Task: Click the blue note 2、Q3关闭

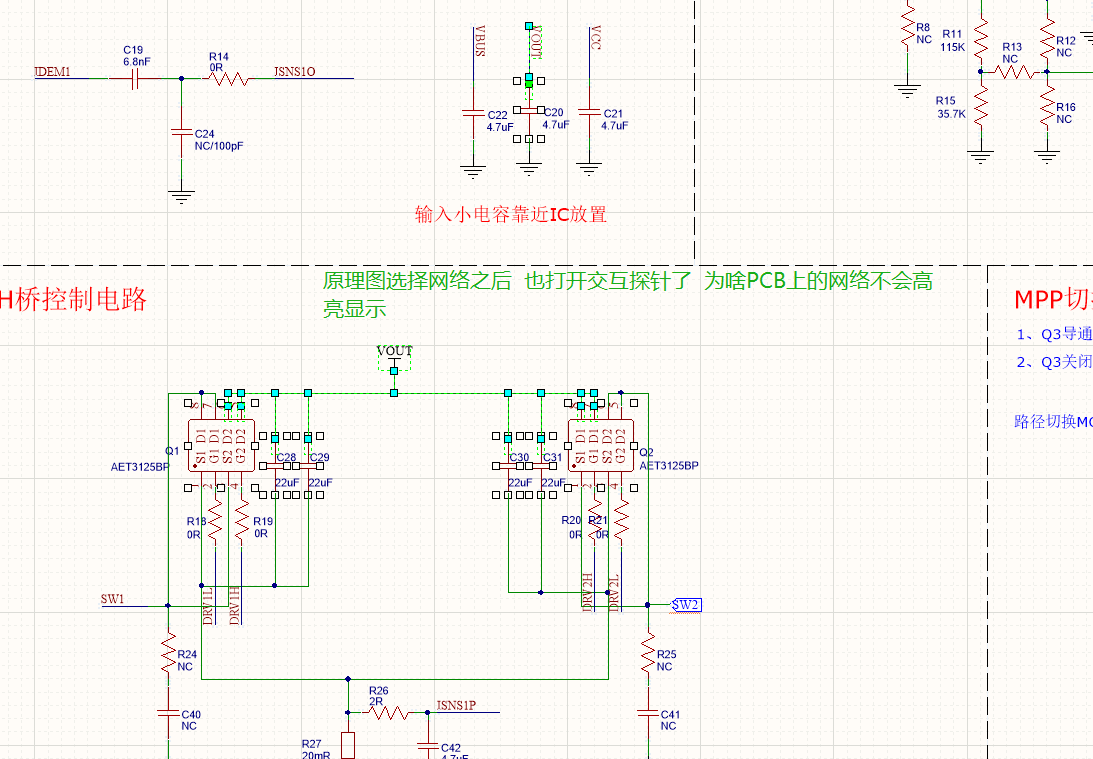Action: tap(1054, 362)
